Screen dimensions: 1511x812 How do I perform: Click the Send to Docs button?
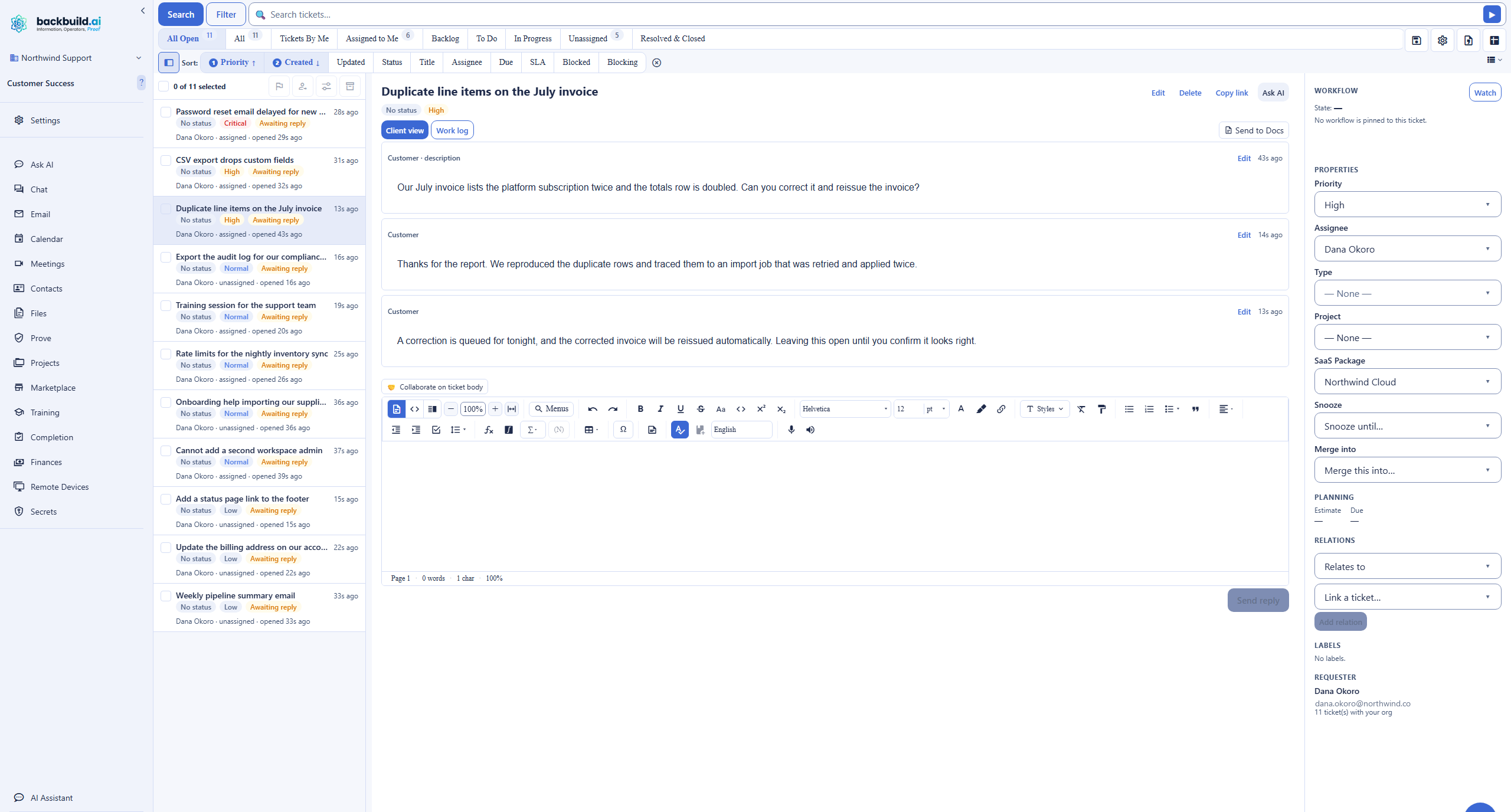(1254, 130)
